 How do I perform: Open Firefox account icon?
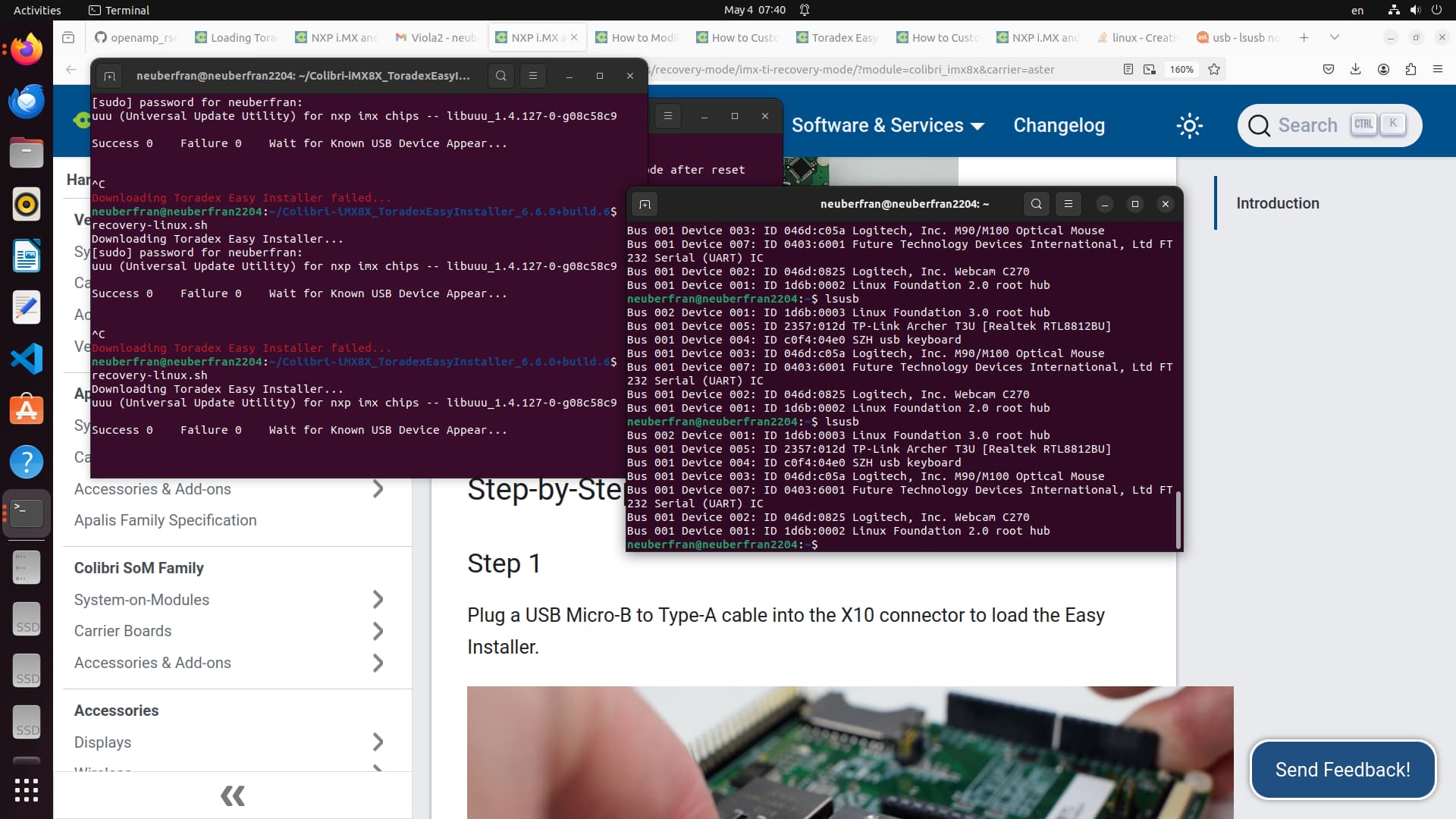click(1383, 69)
